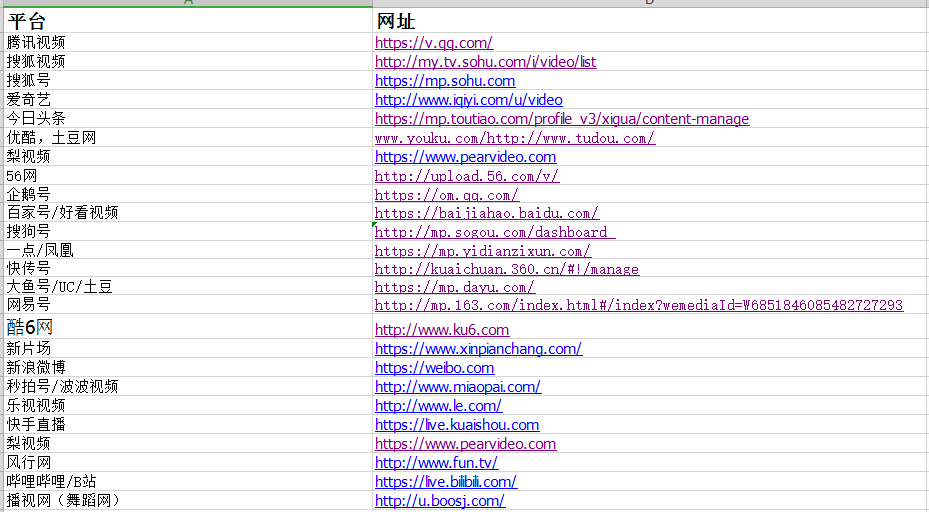Select the 乐视视频 cell

click(x=188, y=405)
